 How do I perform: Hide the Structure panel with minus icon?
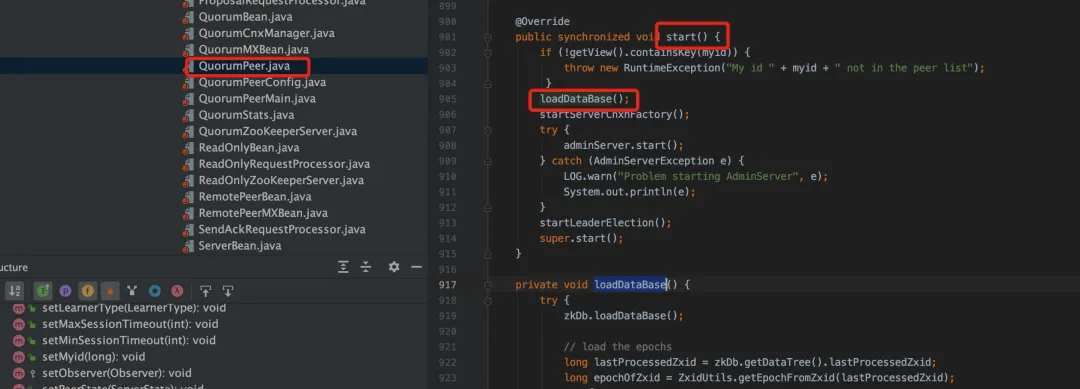(x=416, y=267)
